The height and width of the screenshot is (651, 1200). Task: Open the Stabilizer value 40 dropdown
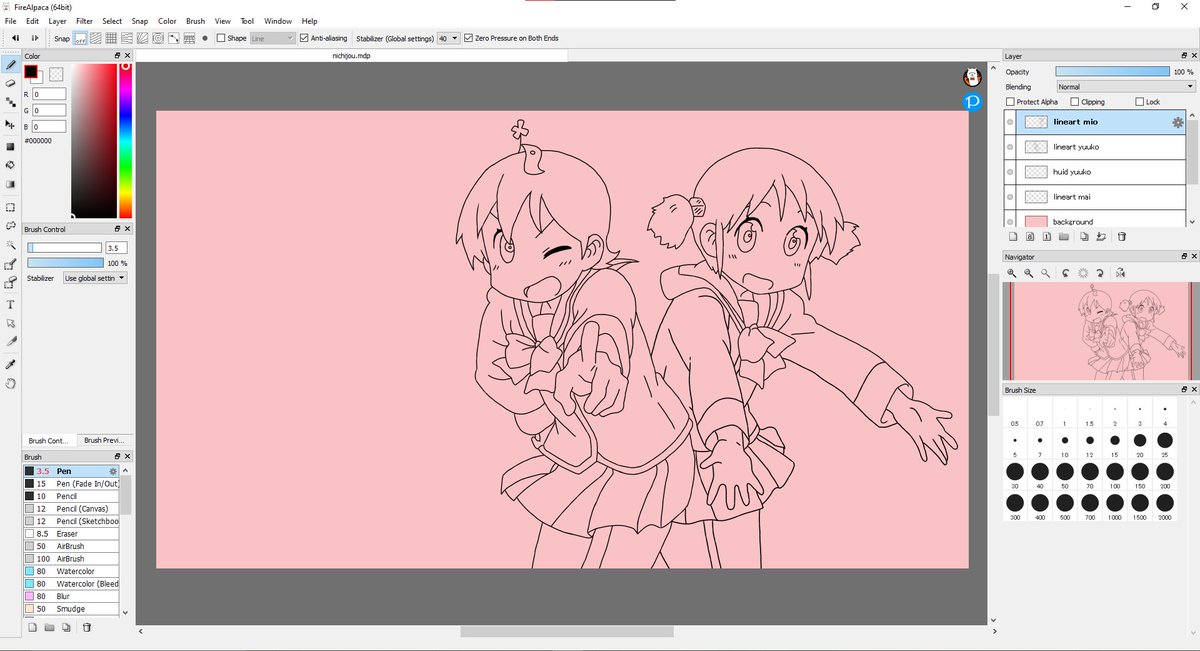tap(448, 38)
